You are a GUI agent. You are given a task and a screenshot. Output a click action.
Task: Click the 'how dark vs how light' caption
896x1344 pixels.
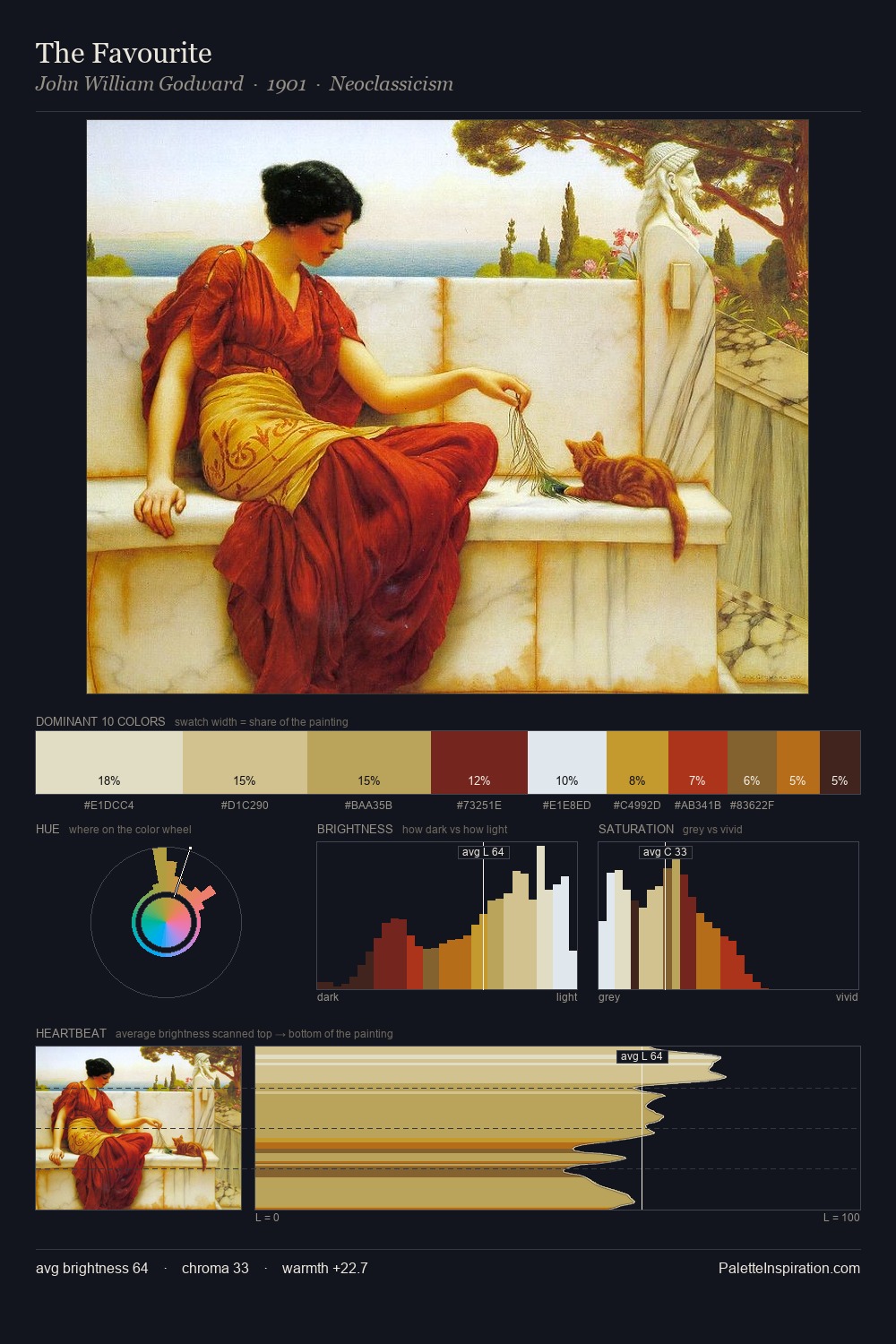[x=455, y=830]
